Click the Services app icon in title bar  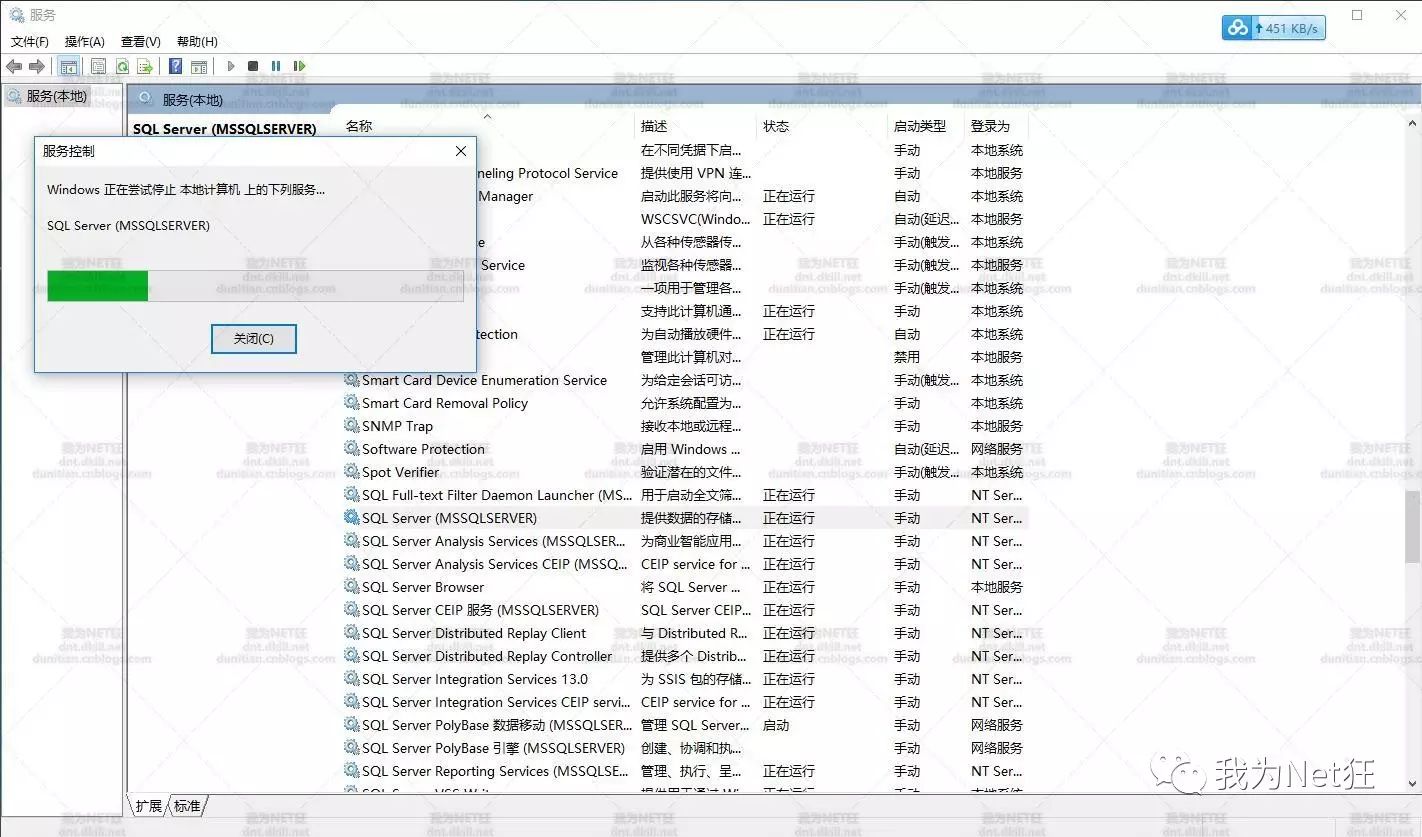(16, 14)
